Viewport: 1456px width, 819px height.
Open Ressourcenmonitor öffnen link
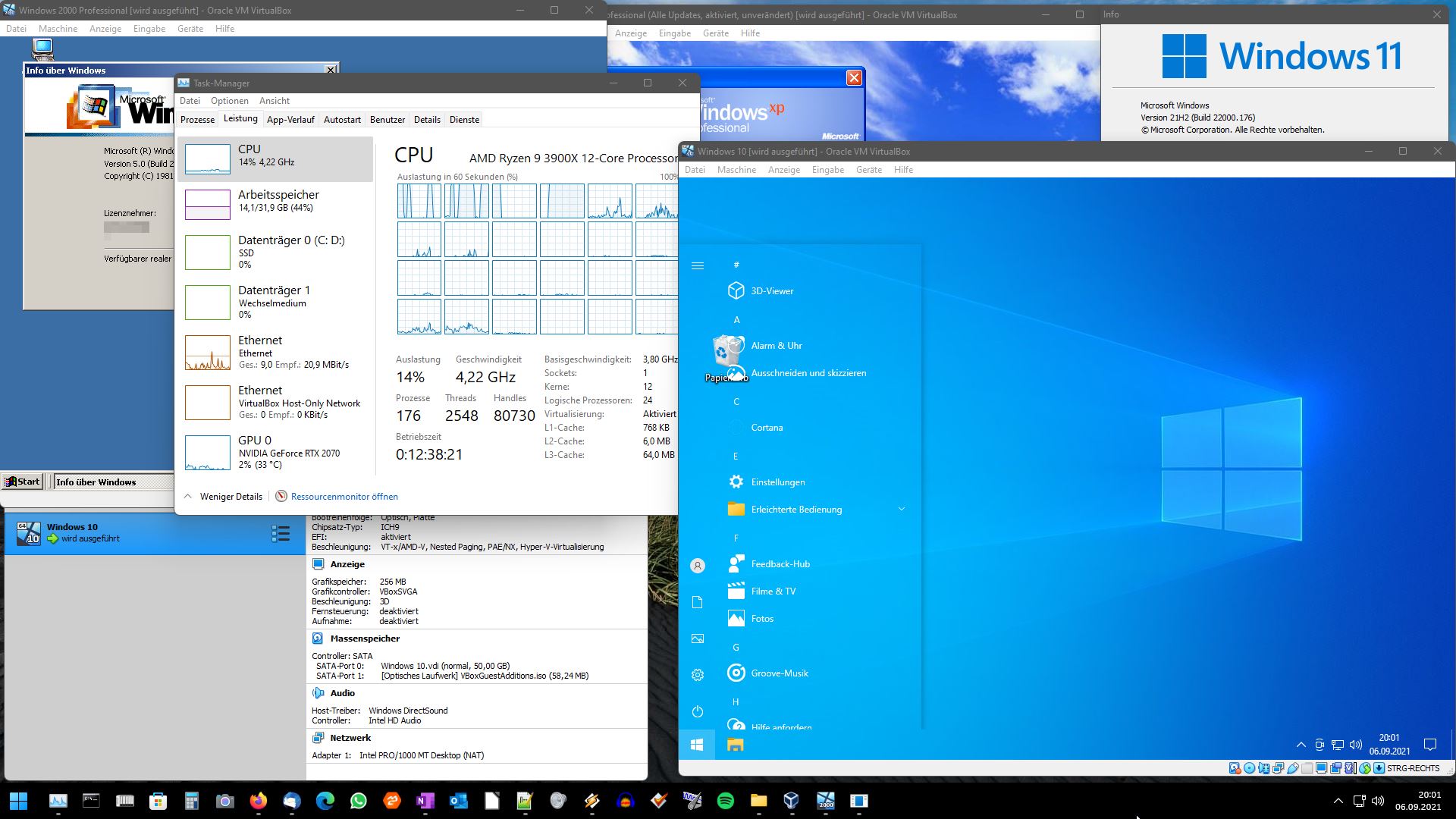click(344, 497)
